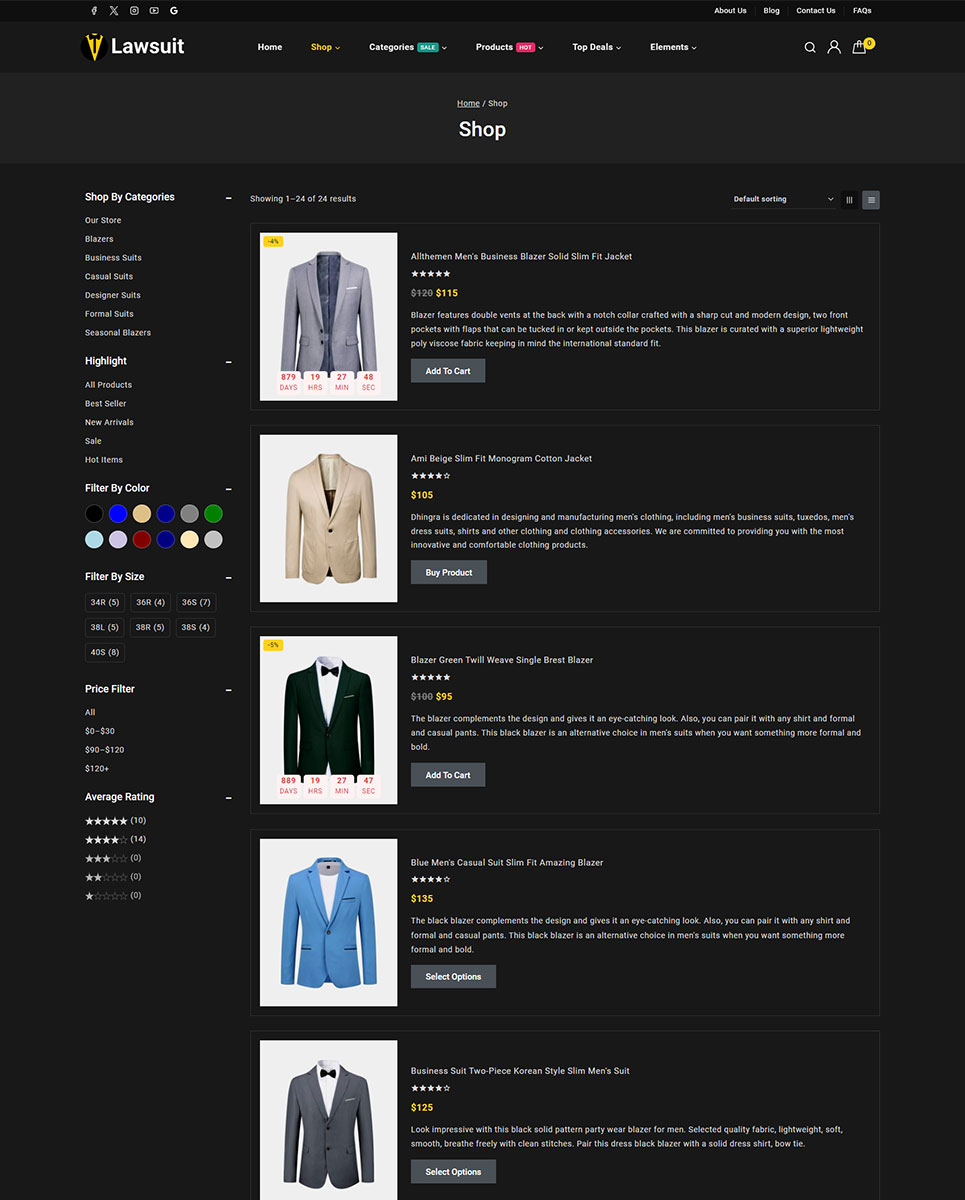This screenshot has height=1200, width=965.
Task: Open the Top Deals menu
Action: coord(596,47)
